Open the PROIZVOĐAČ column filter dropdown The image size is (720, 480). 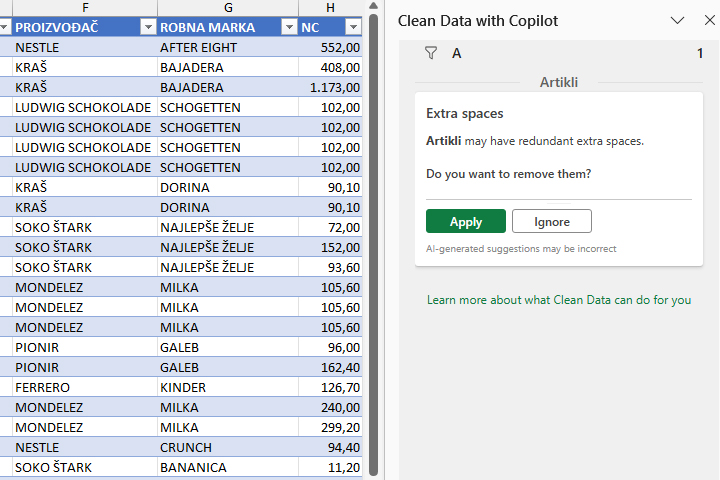pos(148,28)
